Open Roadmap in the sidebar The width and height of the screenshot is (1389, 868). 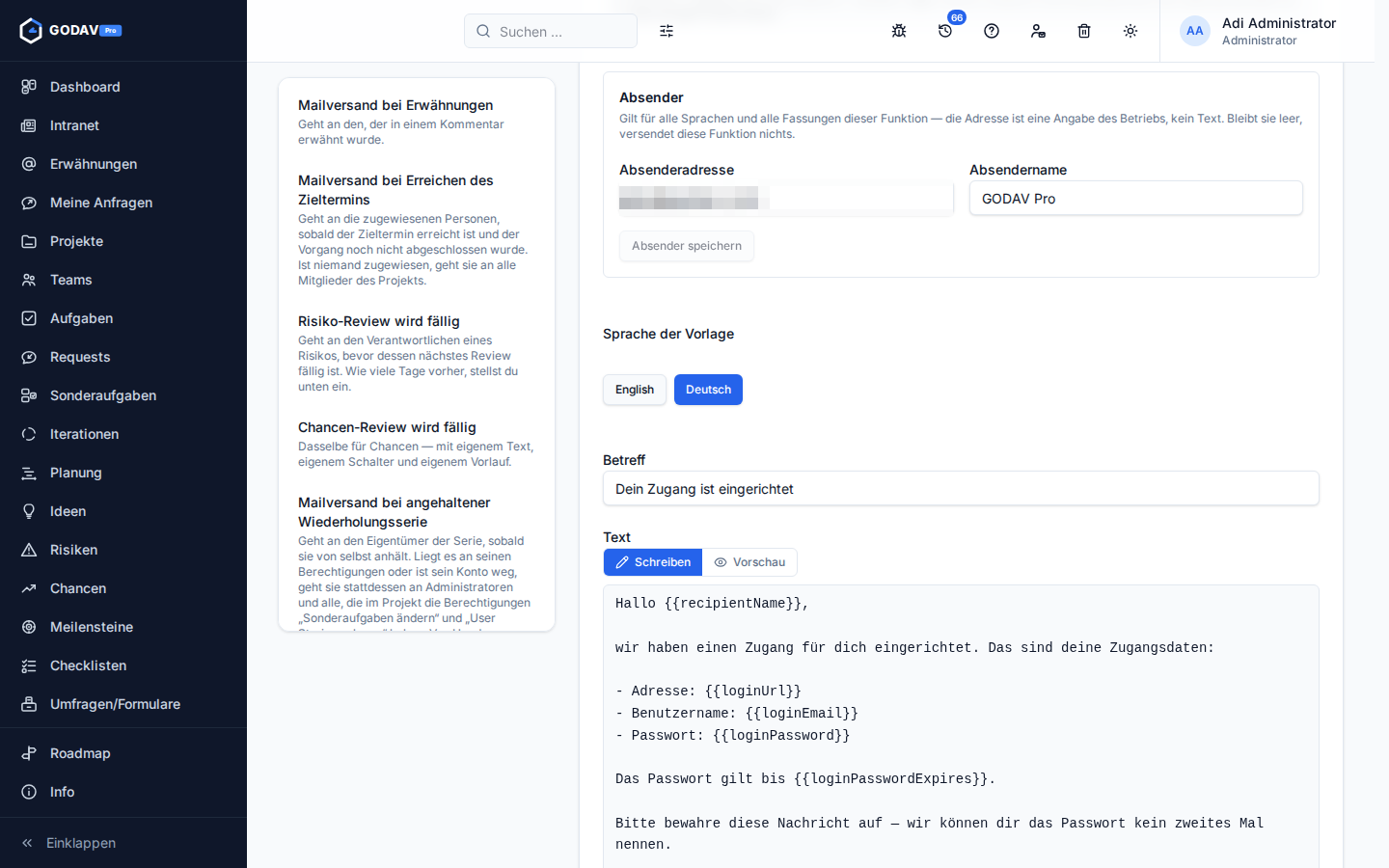(x=123, y=753)
